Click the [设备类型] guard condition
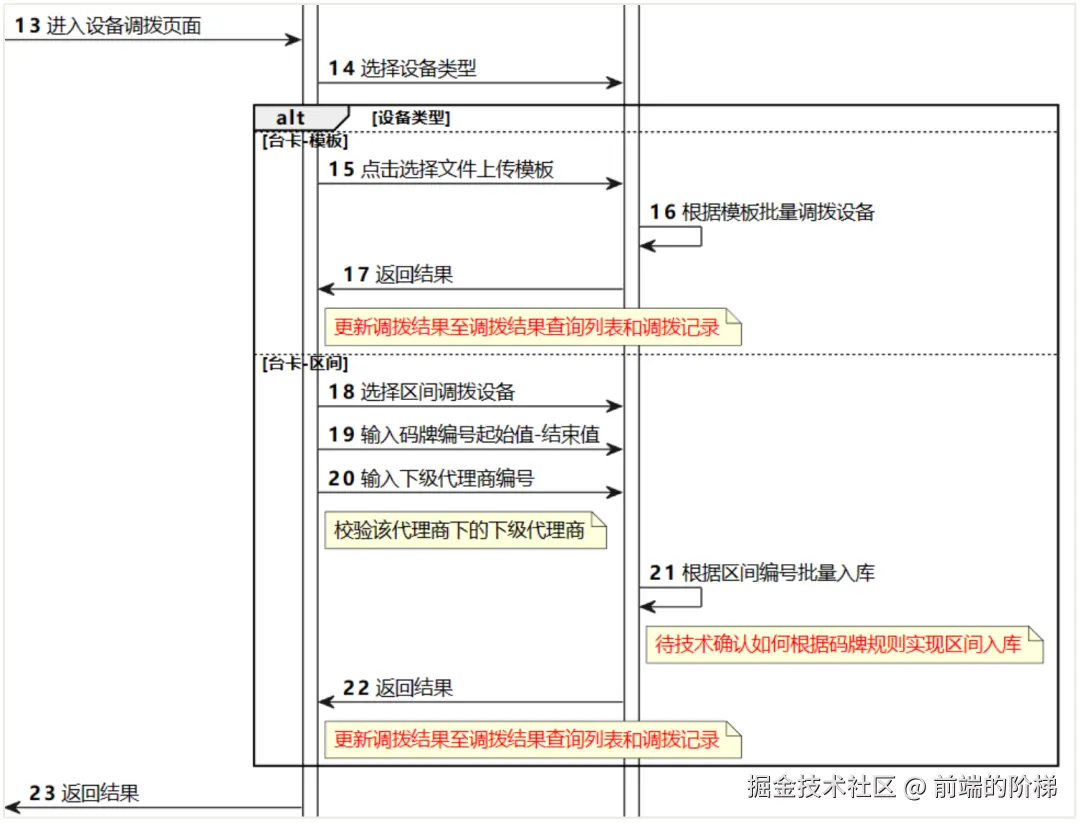 (411, 117)
